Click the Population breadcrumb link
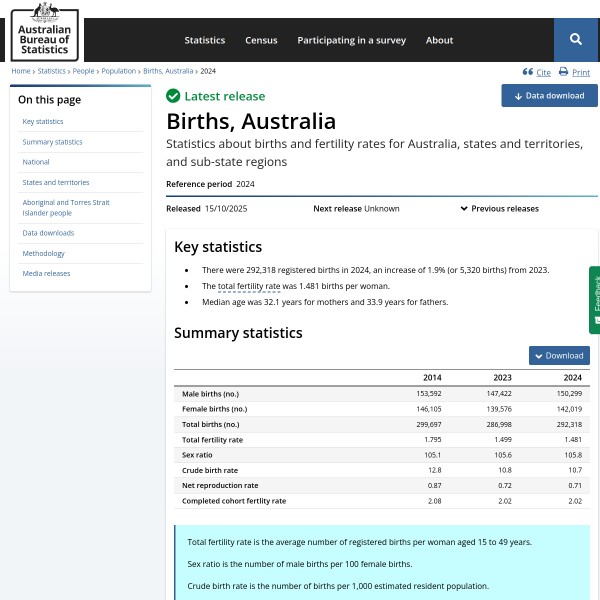600x600 pixels. point(119,71)
